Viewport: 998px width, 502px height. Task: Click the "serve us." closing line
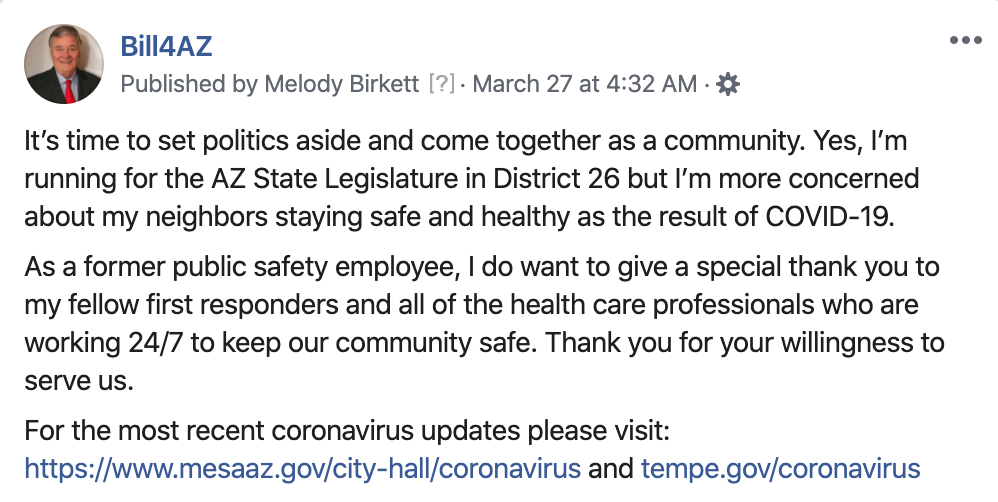point(79,381)
